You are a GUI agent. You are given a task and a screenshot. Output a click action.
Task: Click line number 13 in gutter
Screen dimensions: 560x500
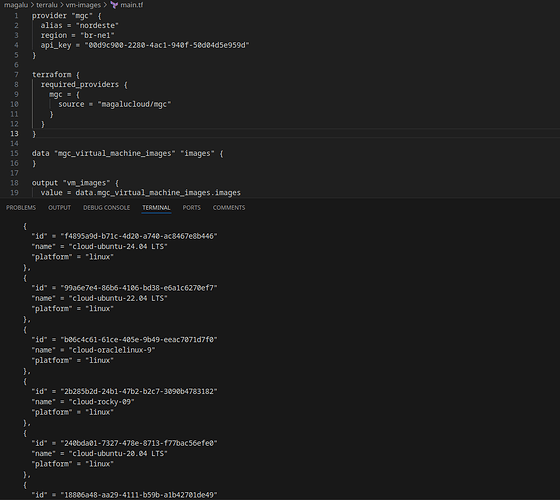(14, 134)
